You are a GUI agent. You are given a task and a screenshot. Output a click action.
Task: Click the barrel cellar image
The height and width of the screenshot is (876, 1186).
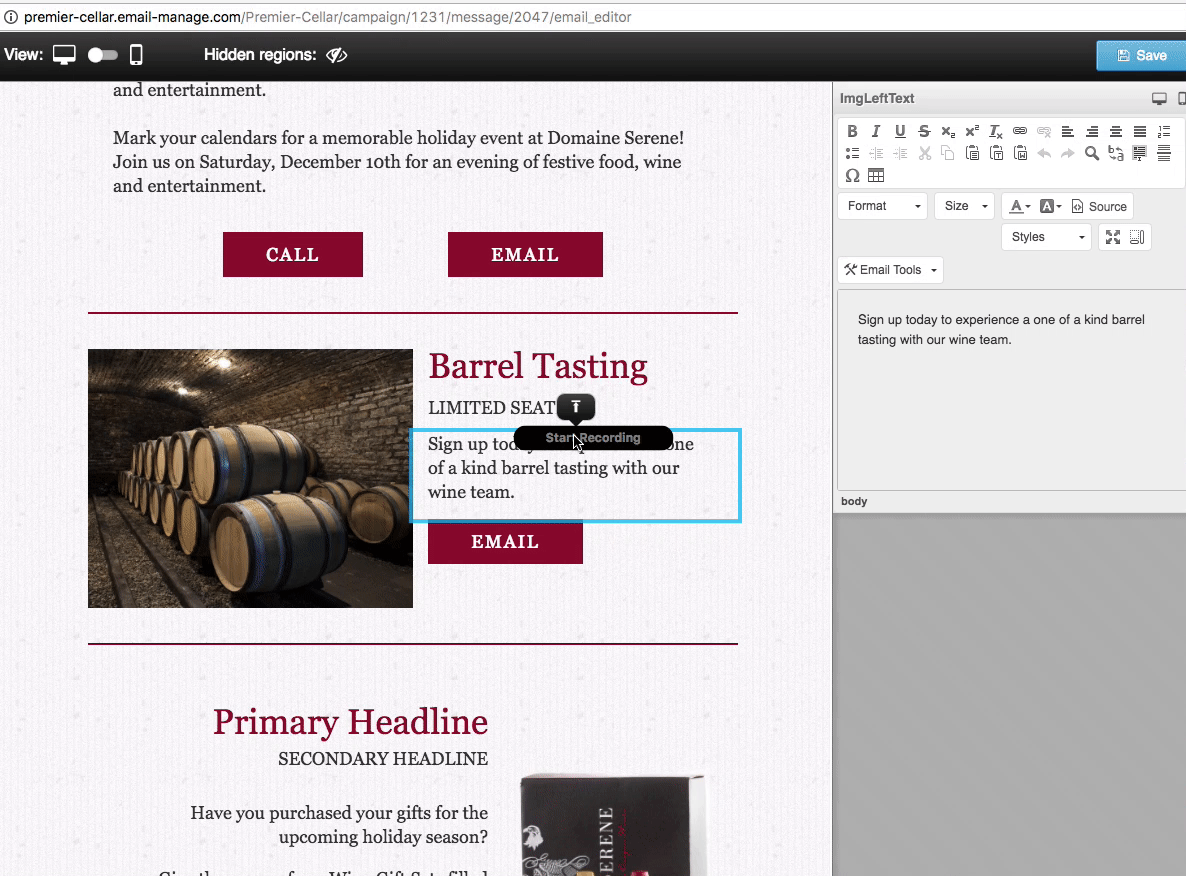[250, 478]
